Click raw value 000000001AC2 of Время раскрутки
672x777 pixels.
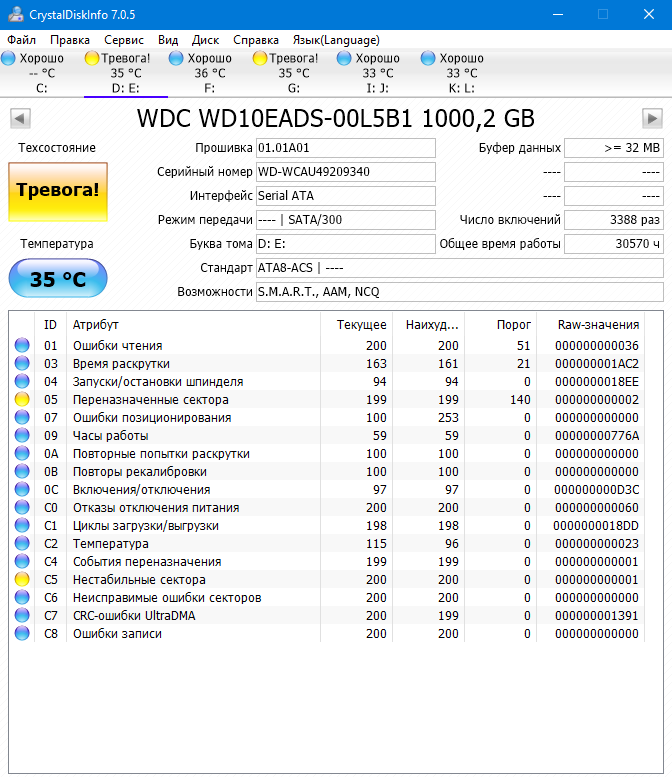pyautogui.click(x=597, y=364)
